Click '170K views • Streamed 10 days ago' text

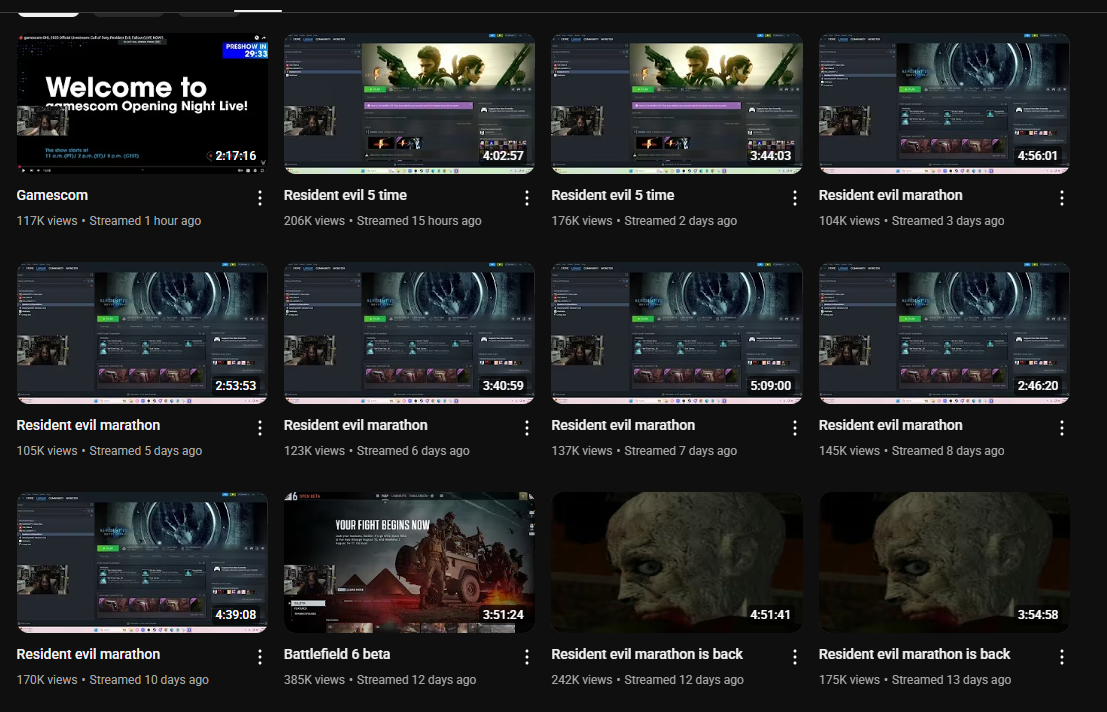pyautogui.click(x=113, y=680)
